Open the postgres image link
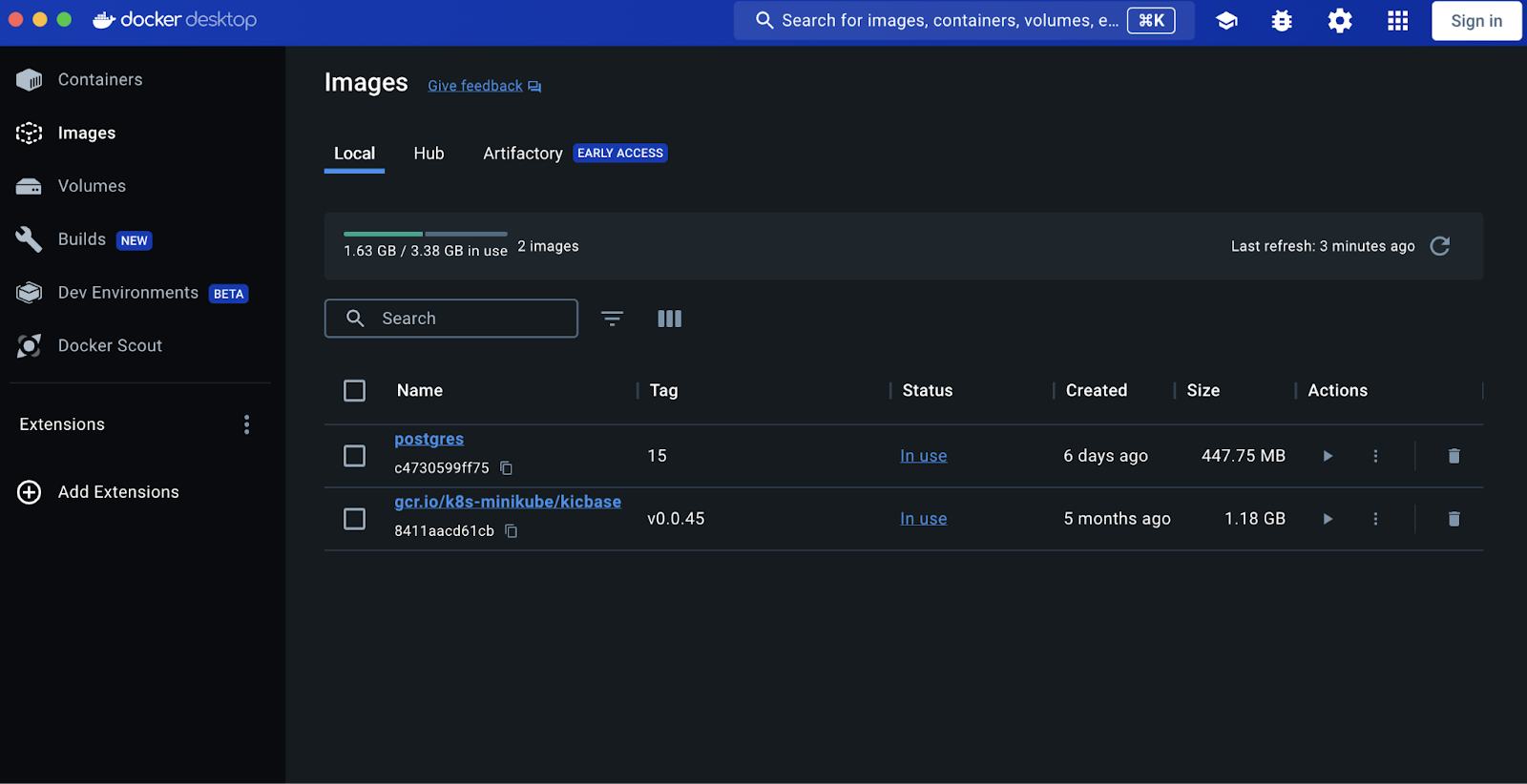This screenshot has width=1527, height=784. 429,439
